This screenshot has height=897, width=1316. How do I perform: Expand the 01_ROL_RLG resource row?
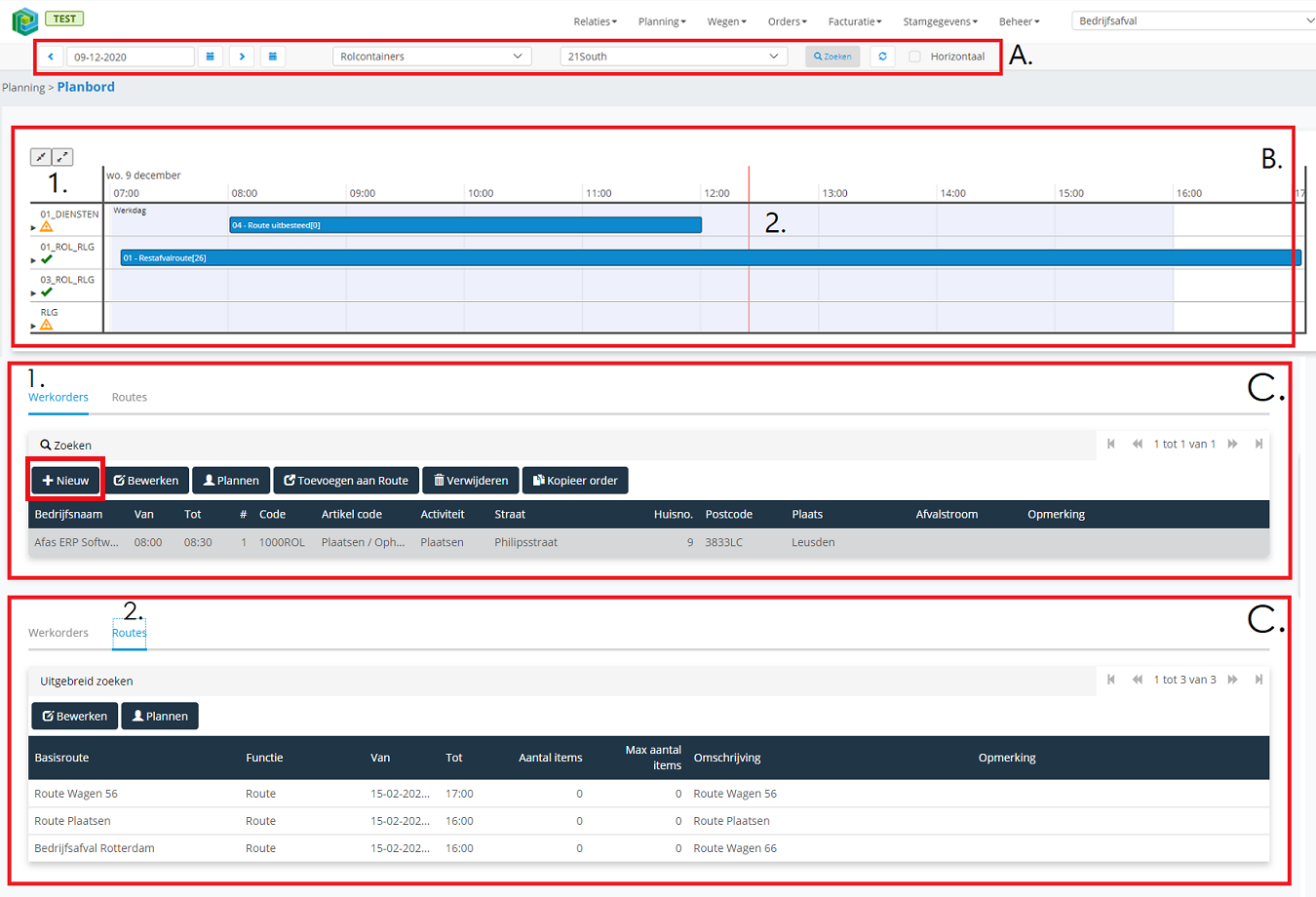pos(33,260)
